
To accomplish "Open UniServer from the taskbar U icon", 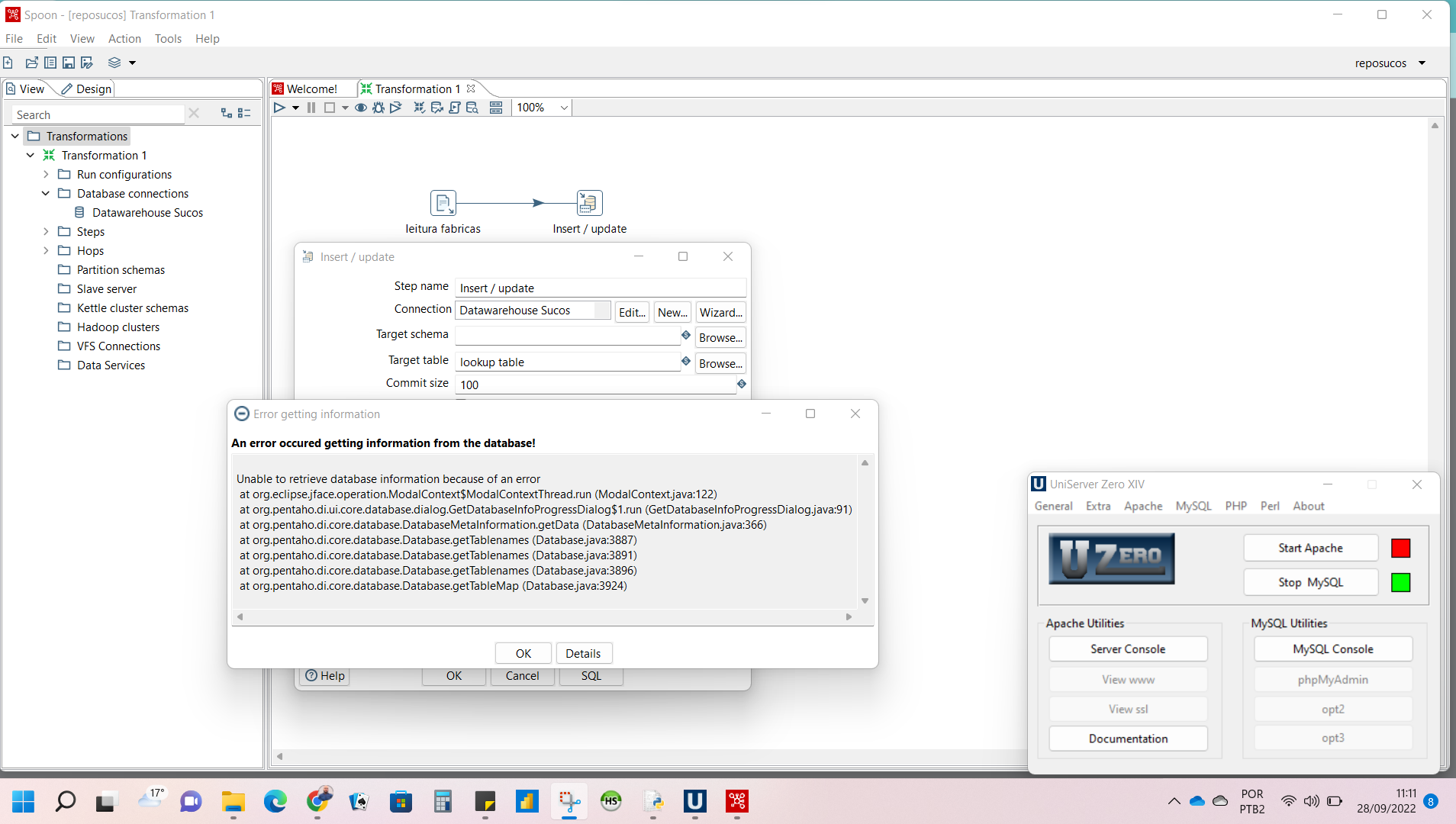I will pyautogui.click(x=694, y=800).
